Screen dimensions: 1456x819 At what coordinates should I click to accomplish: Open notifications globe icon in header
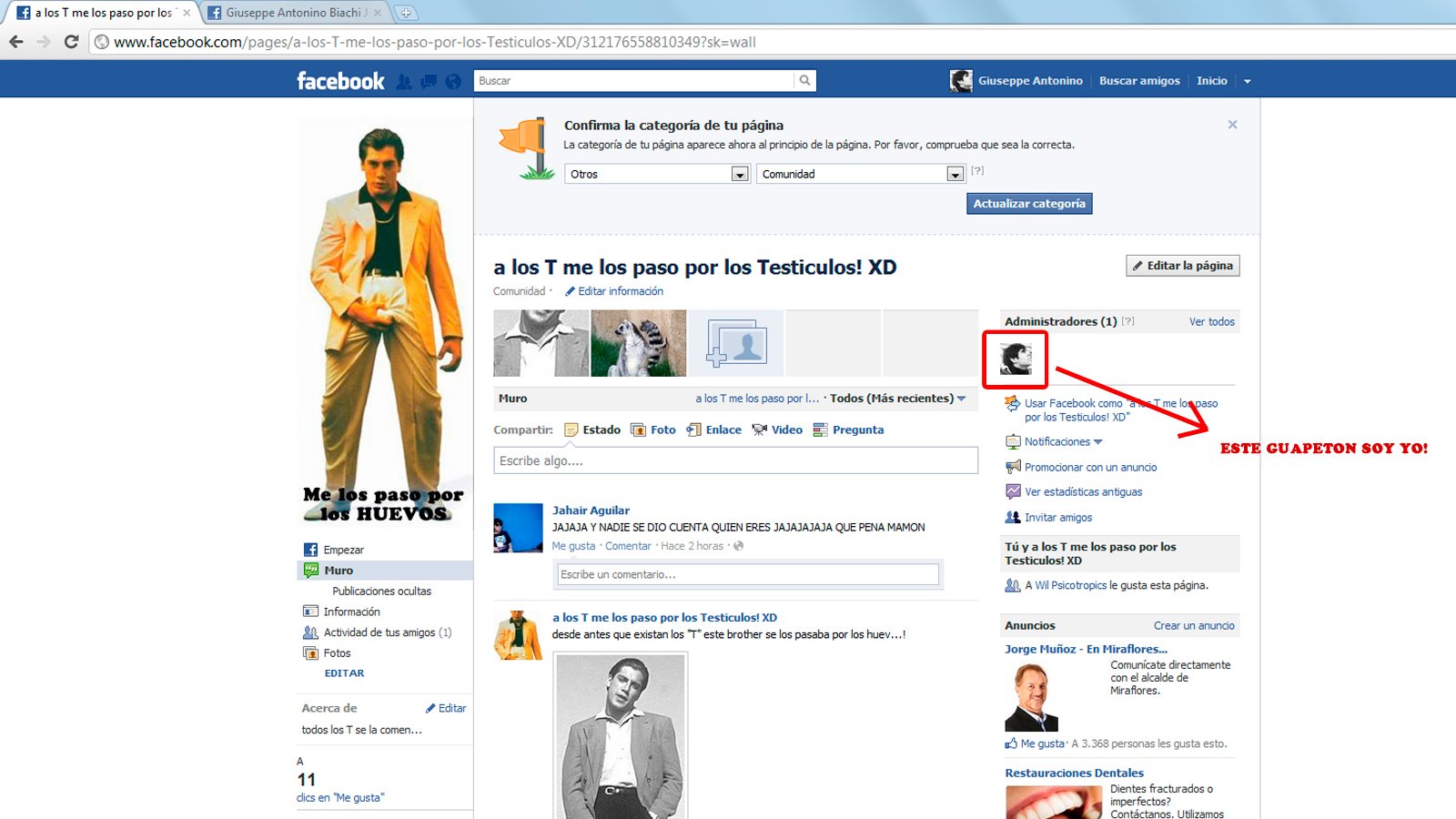point(453,82)
